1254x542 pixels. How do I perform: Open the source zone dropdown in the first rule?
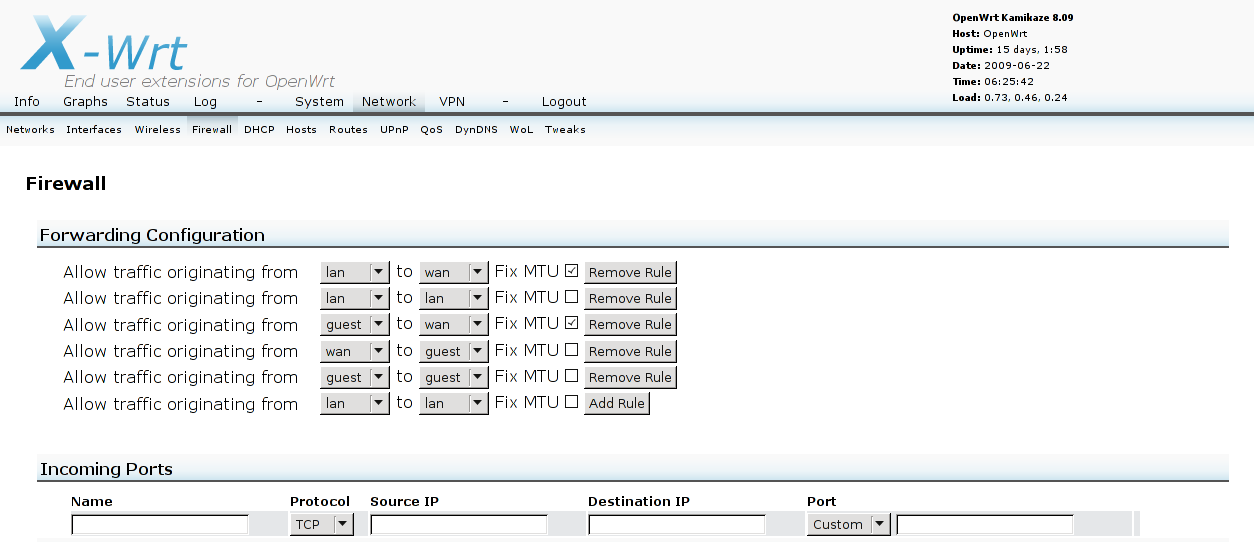(x=354, y=272)
